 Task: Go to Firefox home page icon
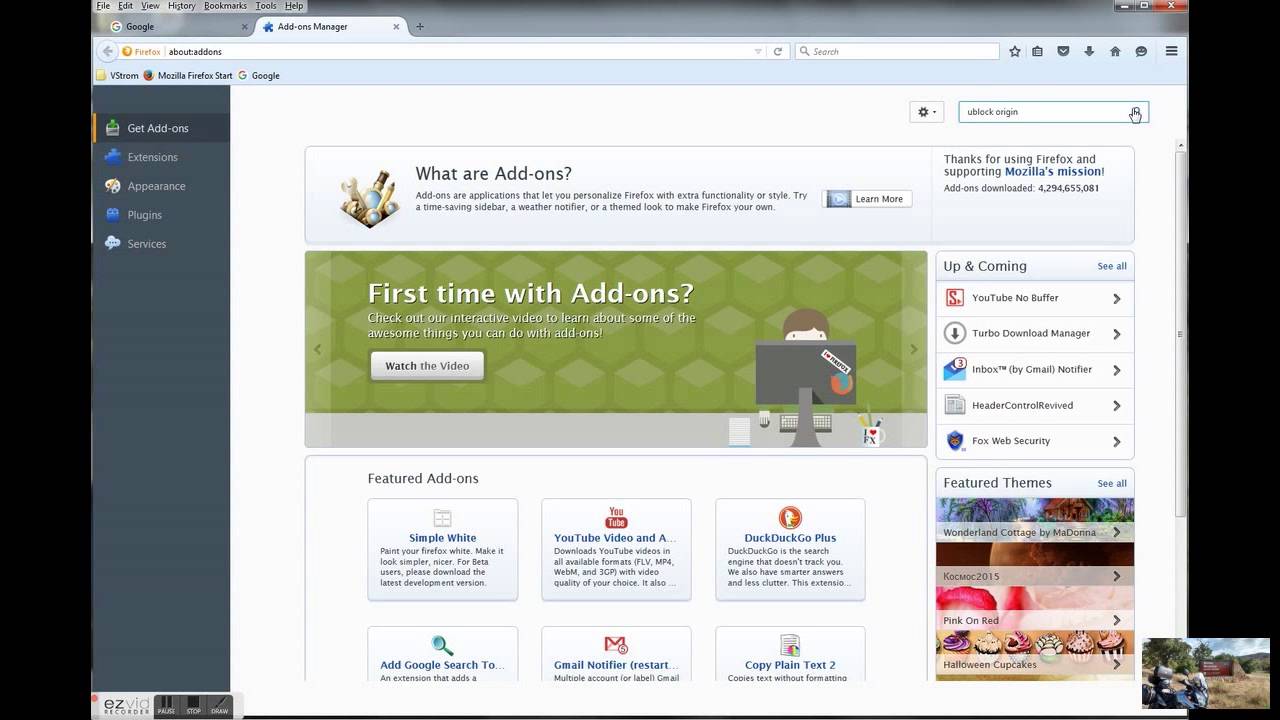click(x=1115, y=51)
